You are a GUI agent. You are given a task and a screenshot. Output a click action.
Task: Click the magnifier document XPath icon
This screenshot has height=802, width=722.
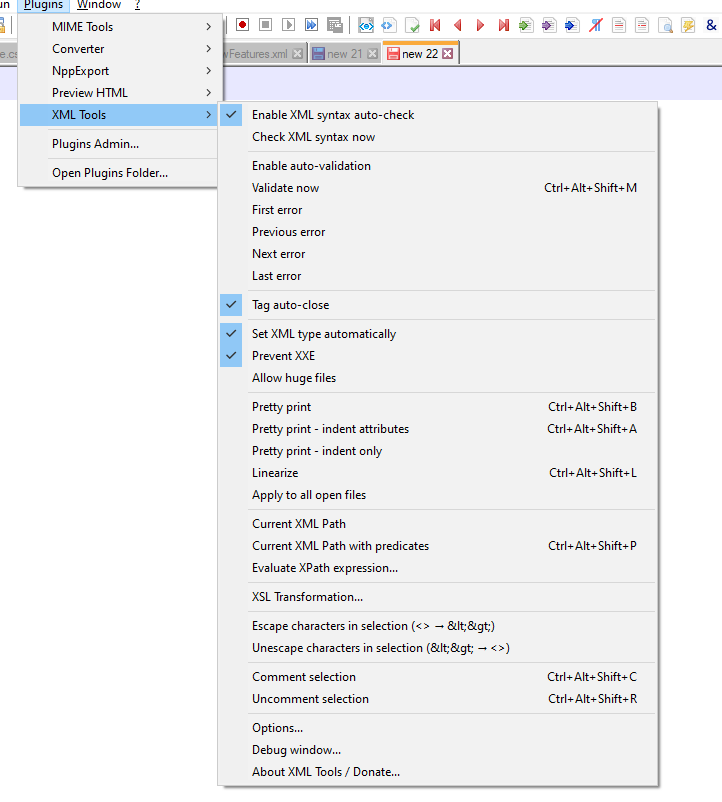click(x=665, y=25)
